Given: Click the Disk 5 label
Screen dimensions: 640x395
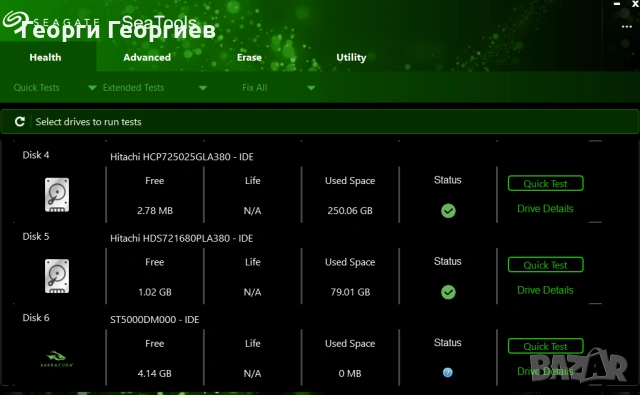Looking at the screenshot, I should (36, 236).
